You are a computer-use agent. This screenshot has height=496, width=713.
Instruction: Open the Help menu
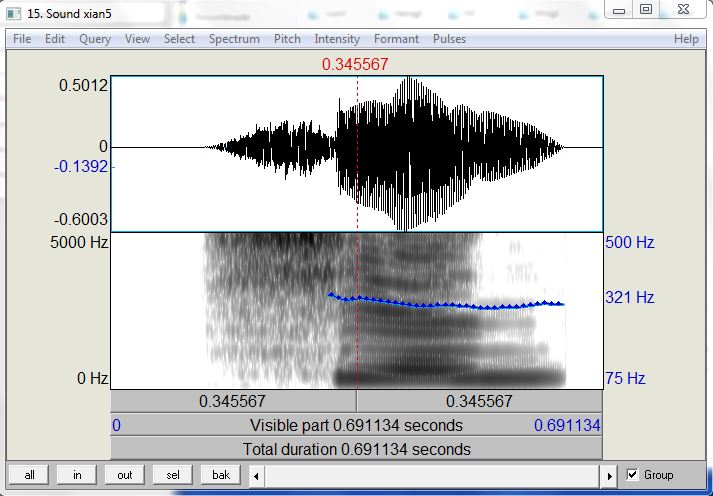pos(686,39)
